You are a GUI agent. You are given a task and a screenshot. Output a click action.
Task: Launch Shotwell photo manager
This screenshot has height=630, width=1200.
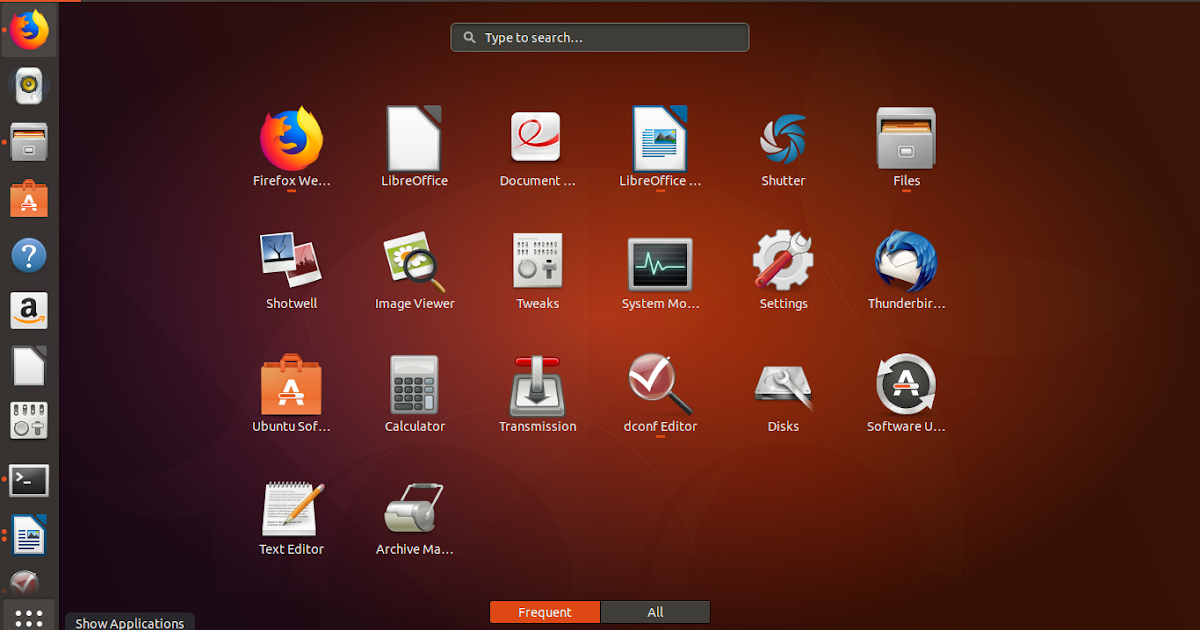click(291, 262)
